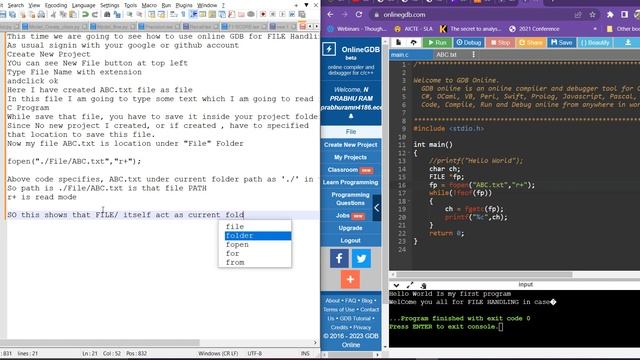
Task: Click Create New Project in sidebar
Action: (351, 145)
